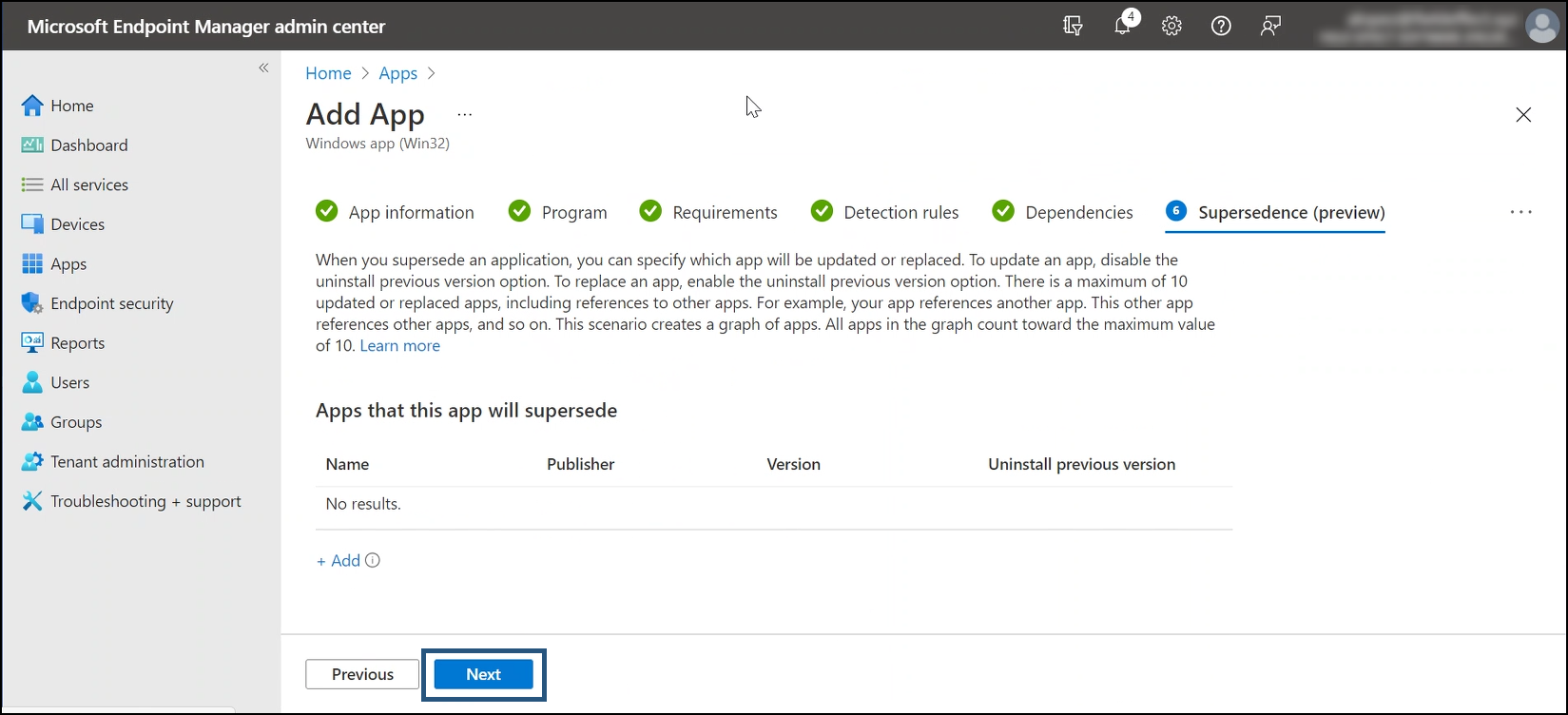Open Dashboard from the sidebar
This screenshot has width=1568, height=715.
pyautogui.click(x=89, y=145)
